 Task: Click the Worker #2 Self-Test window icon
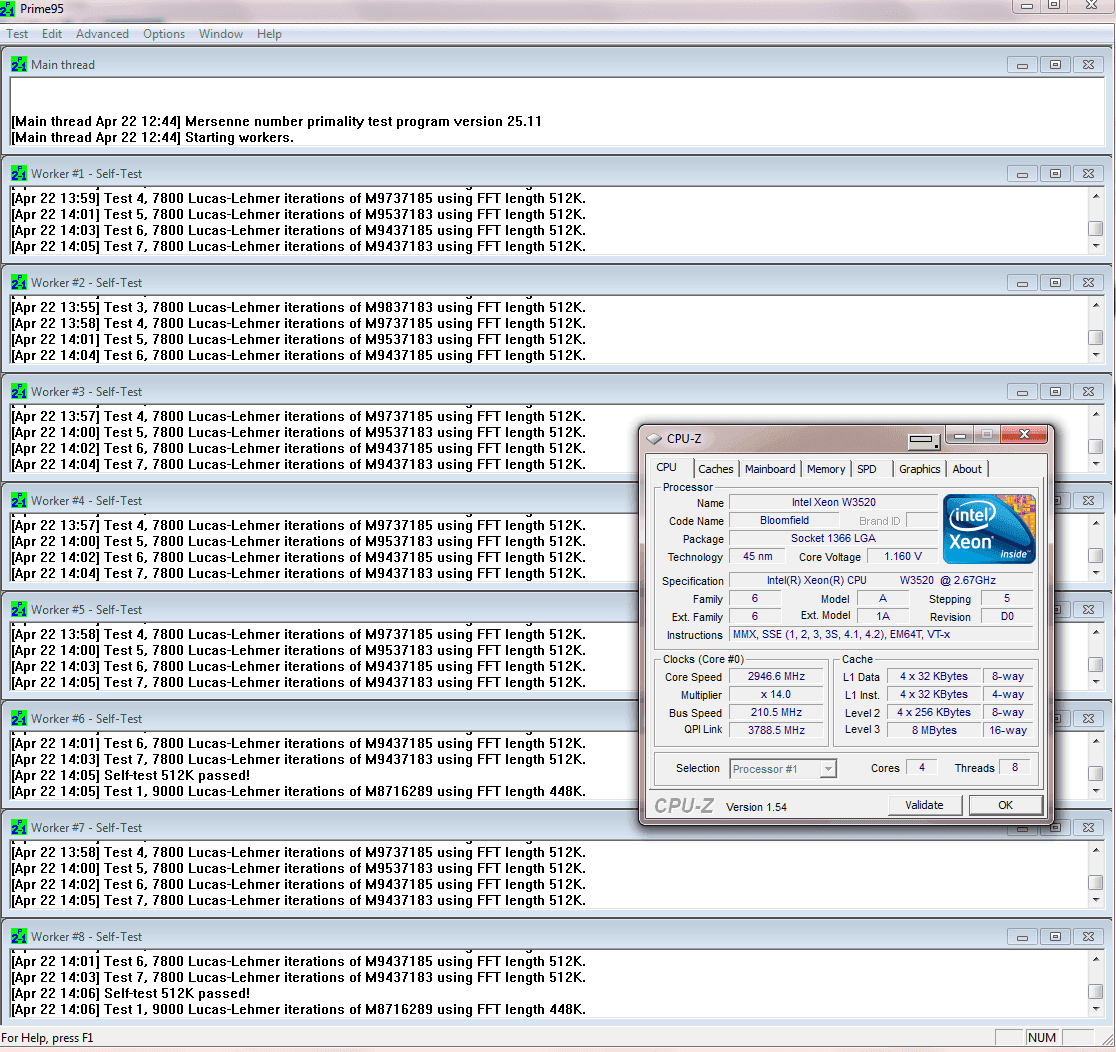(x=19, y=283)
